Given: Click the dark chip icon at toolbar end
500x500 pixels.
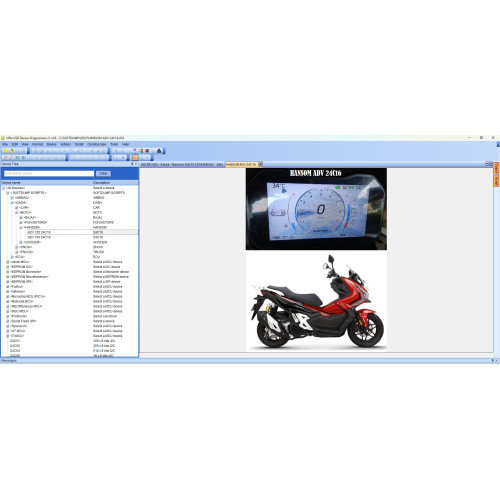Looking at the screenshot, I should click(159, 151).
